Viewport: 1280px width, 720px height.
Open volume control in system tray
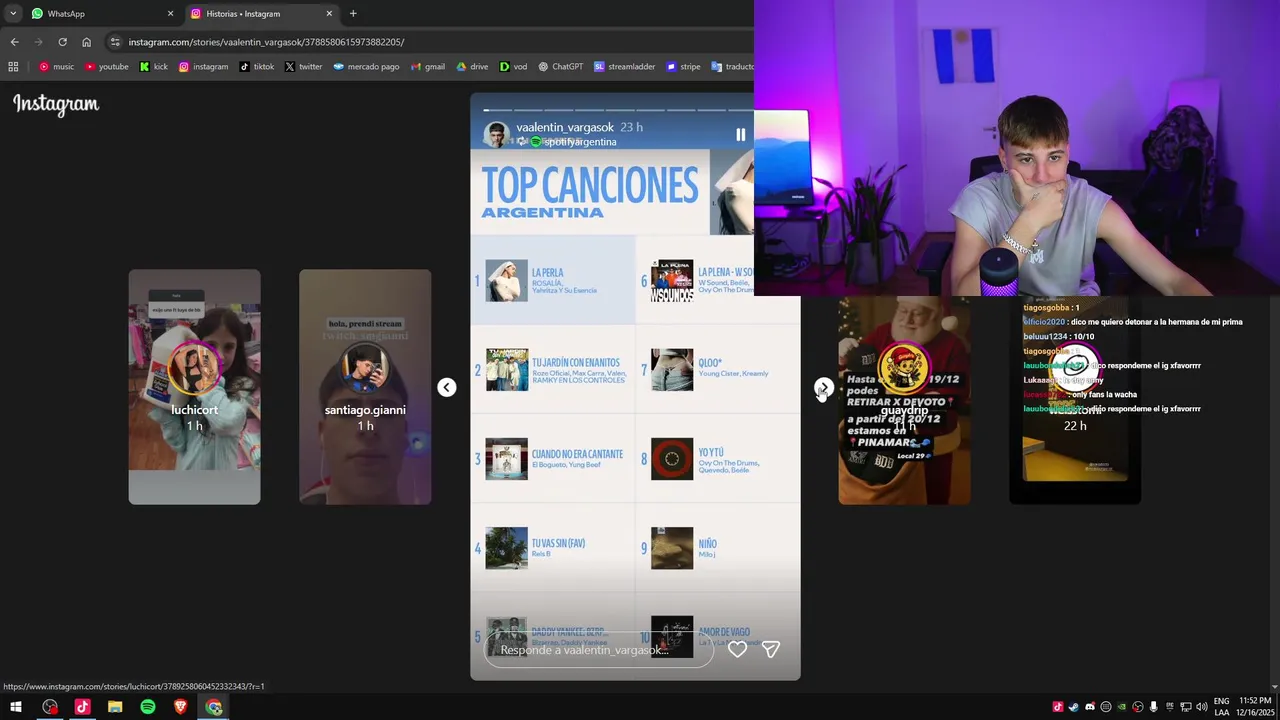pos(1201,707)
